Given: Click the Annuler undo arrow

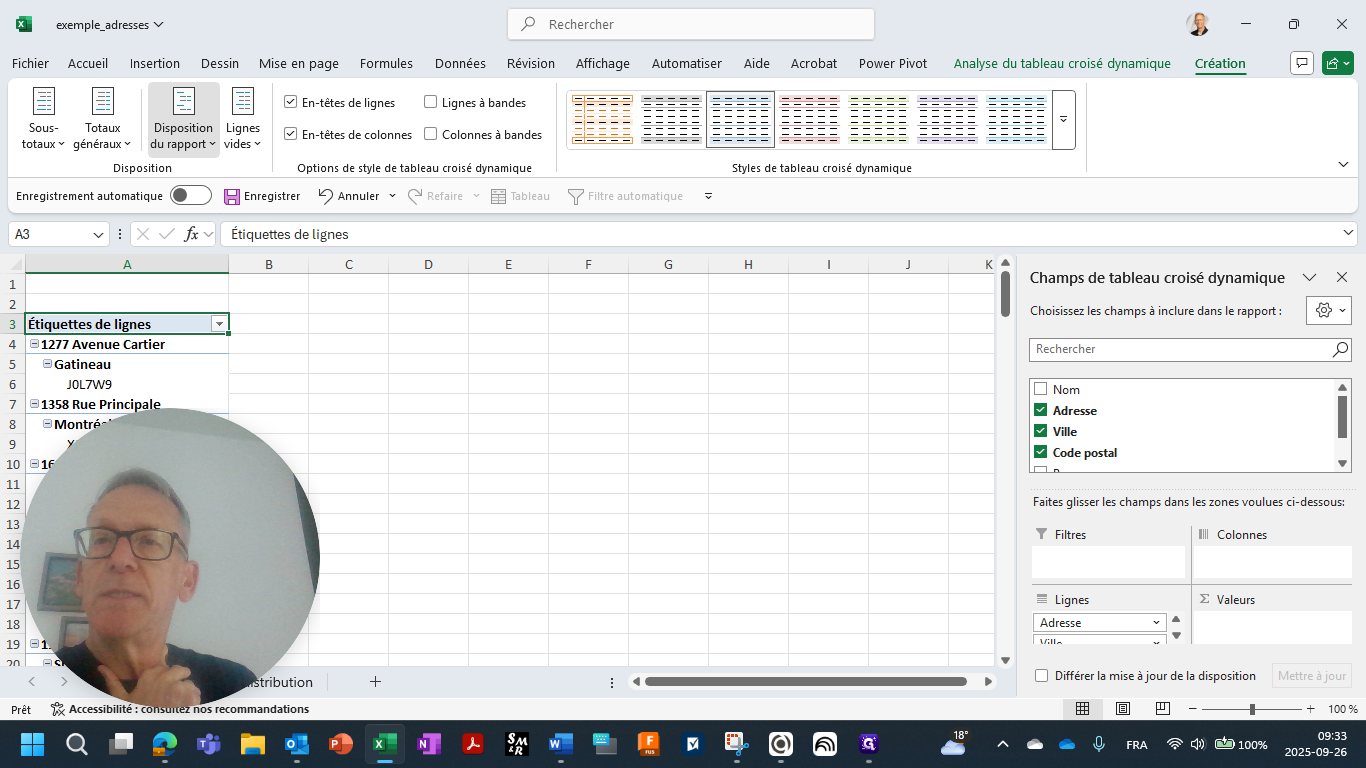Looking at the screenshot, I should click(x=326, y=196).
